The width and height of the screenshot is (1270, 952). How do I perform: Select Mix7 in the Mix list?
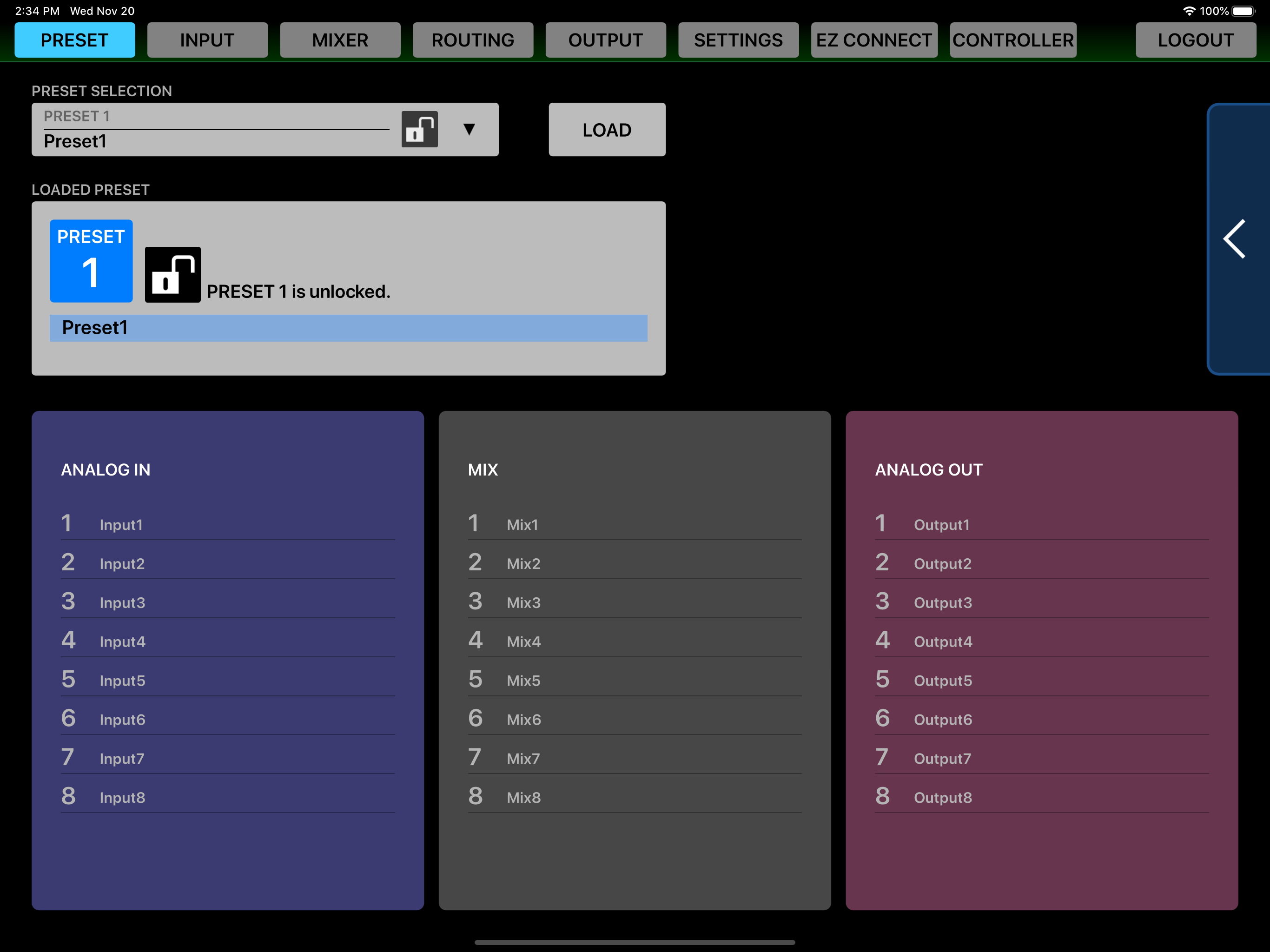(x=635, y=758)
